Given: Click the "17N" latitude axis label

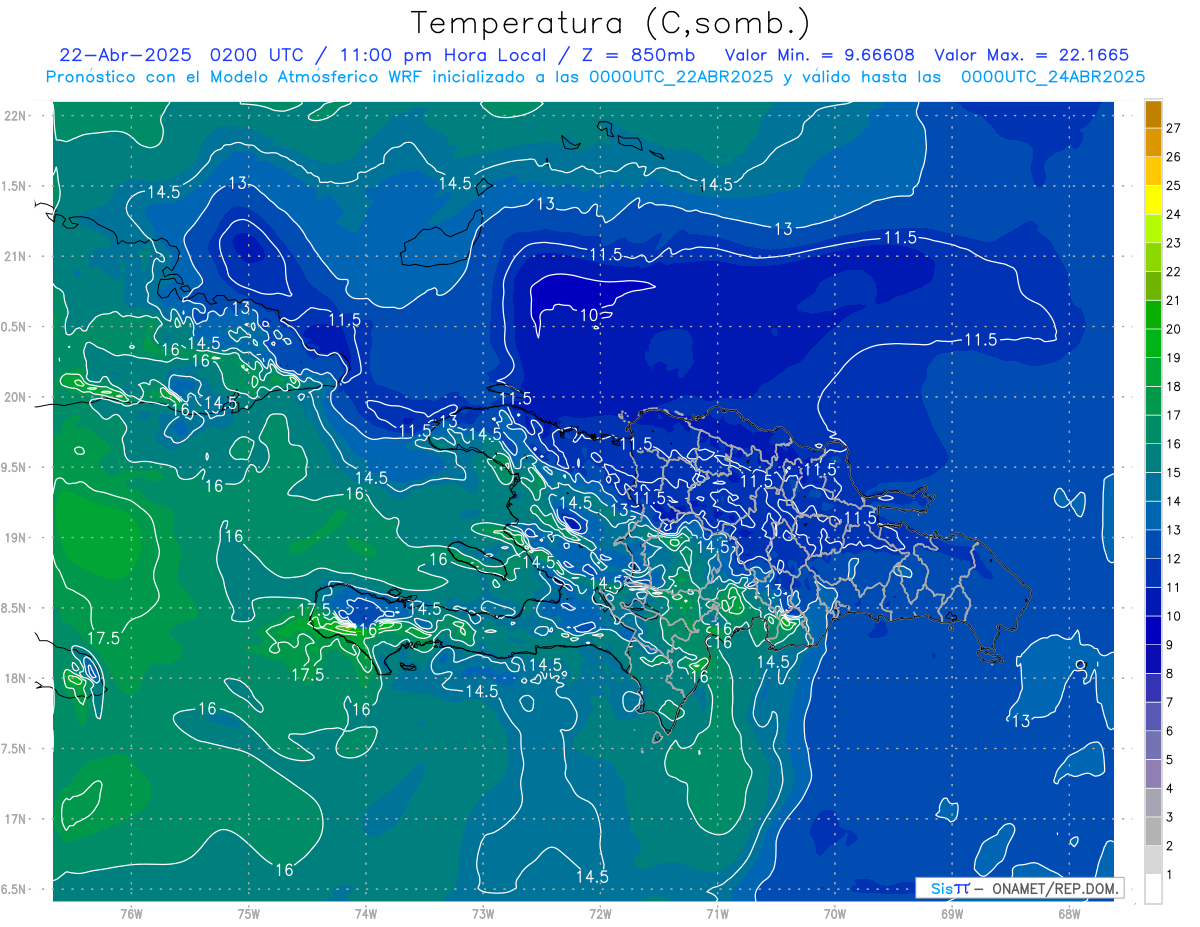Looking at the screenshot, I should click(15, 819).
